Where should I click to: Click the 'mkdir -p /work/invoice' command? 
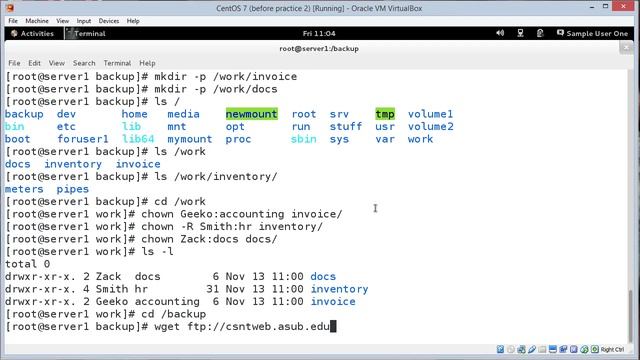pos(226,76)
